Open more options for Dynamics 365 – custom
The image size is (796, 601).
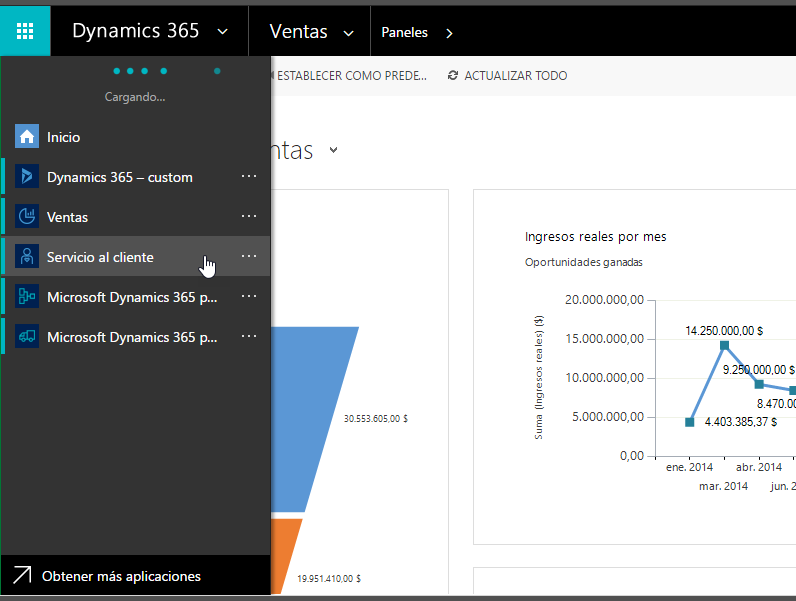(x=249, y=177)
